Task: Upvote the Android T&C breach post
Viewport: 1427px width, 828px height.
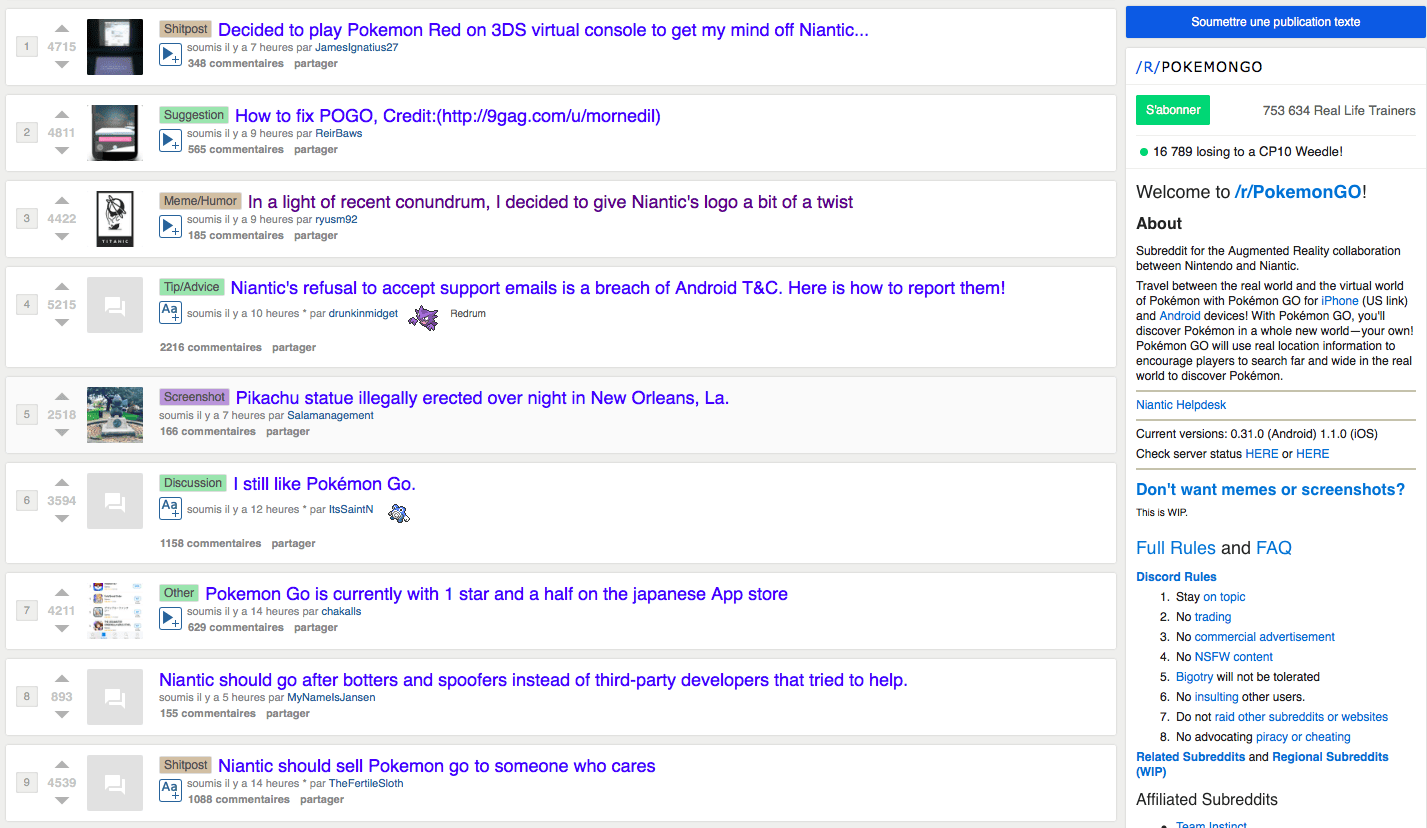Action: [62, 288]
